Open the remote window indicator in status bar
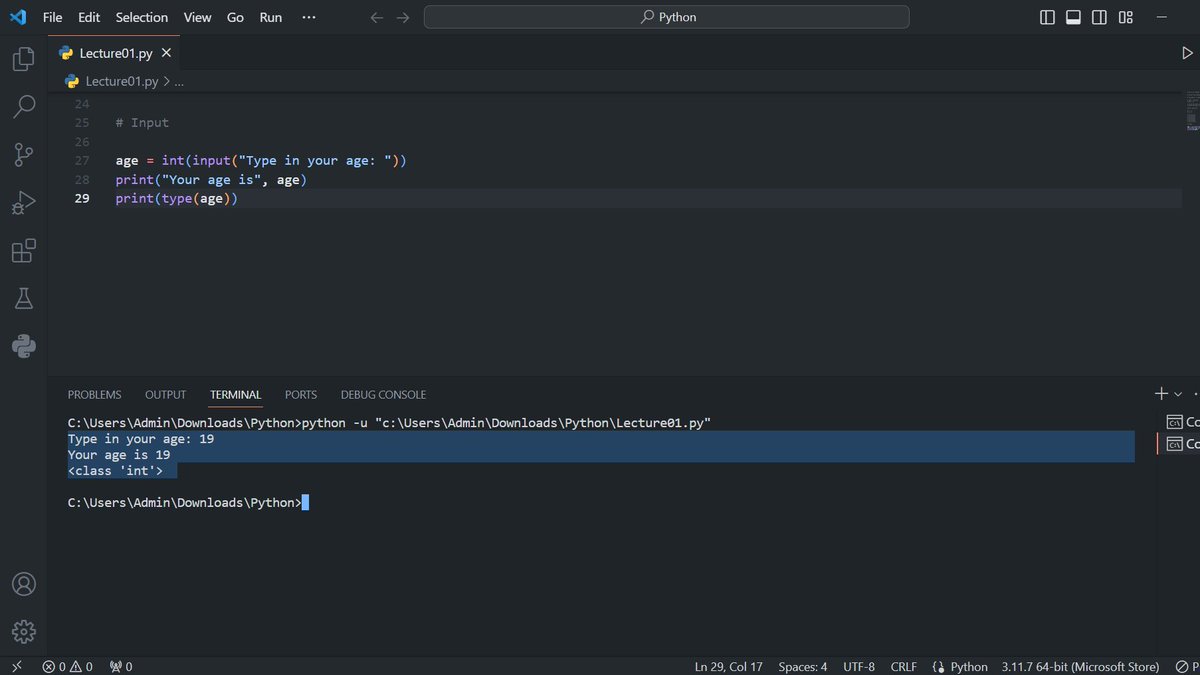1200x675 pixels. coord(16,666)
